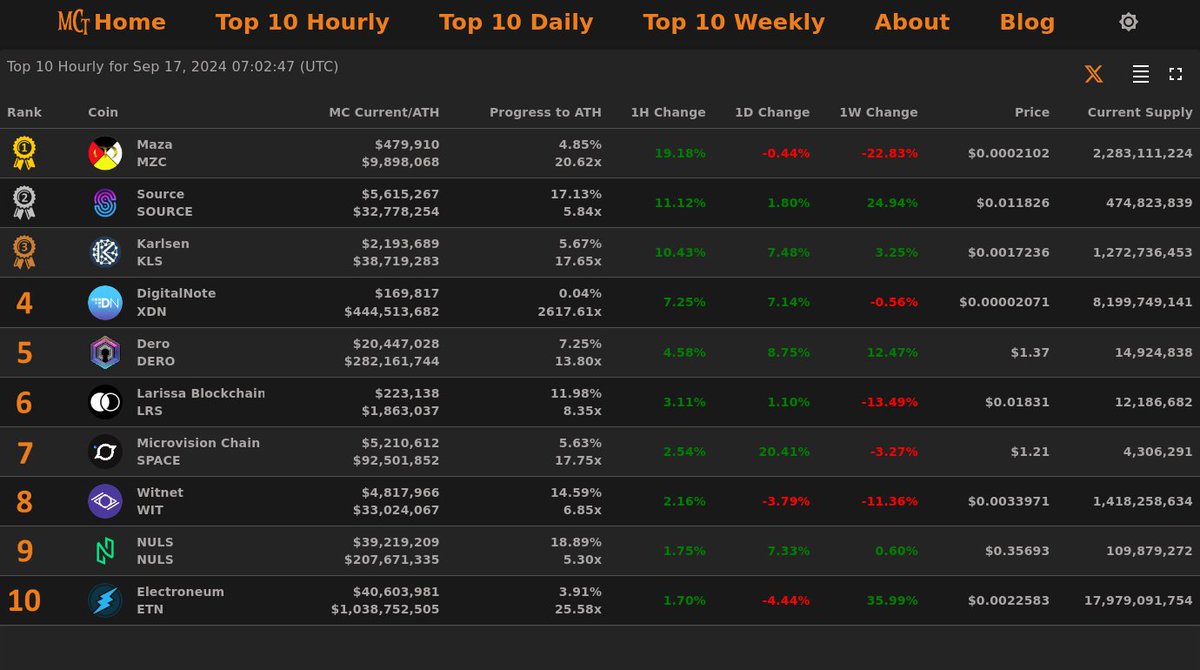The width and height of the screenshot is (1200, 670).
Task: Open the Karlsen coin name link
Action: click(163, 244)
